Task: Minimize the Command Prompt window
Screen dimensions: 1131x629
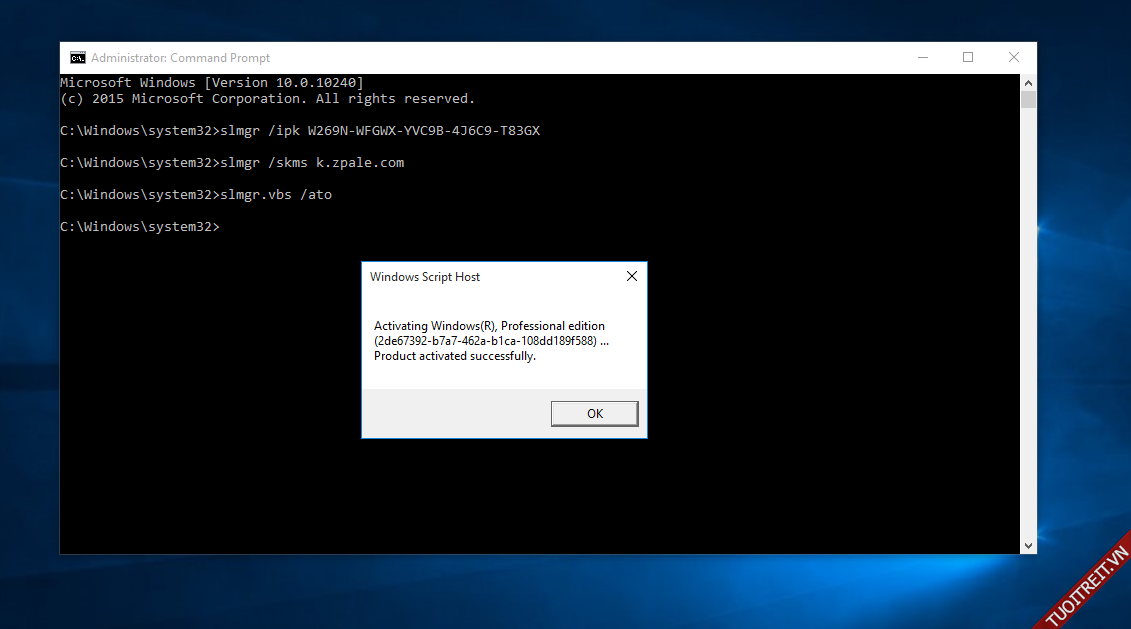Action: [x=922, y=58]
